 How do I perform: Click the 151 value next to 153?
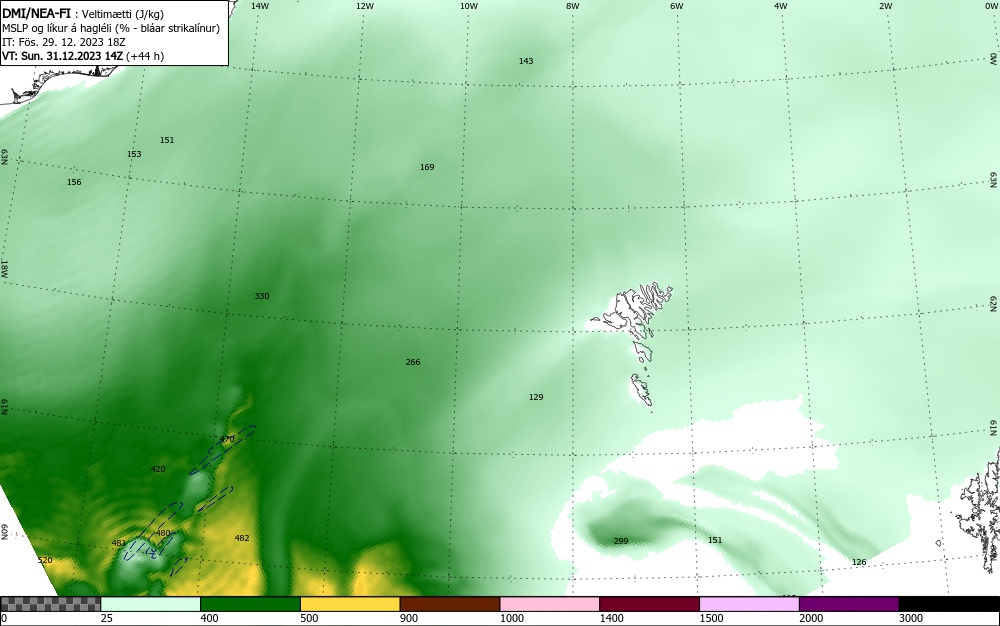[167, 140]
